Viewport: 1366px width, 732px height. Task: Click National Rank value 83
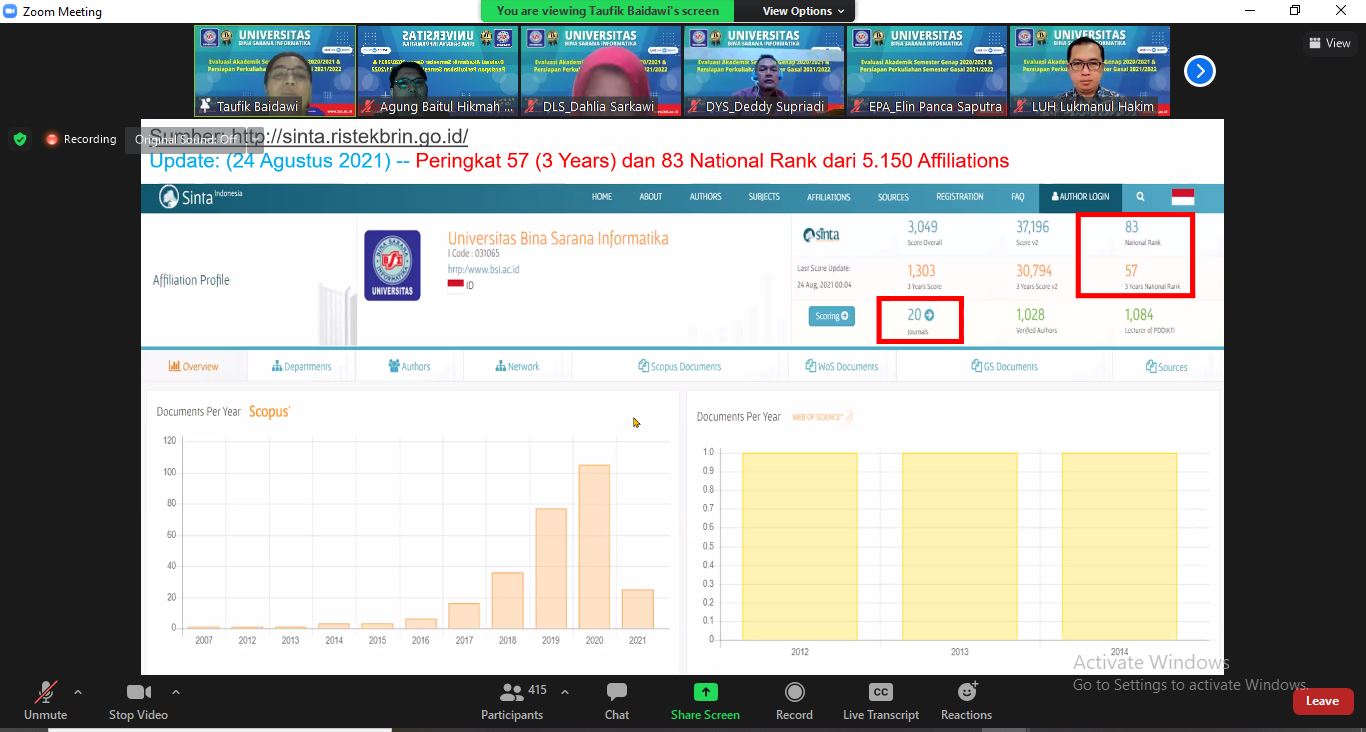coord(1132,227)
